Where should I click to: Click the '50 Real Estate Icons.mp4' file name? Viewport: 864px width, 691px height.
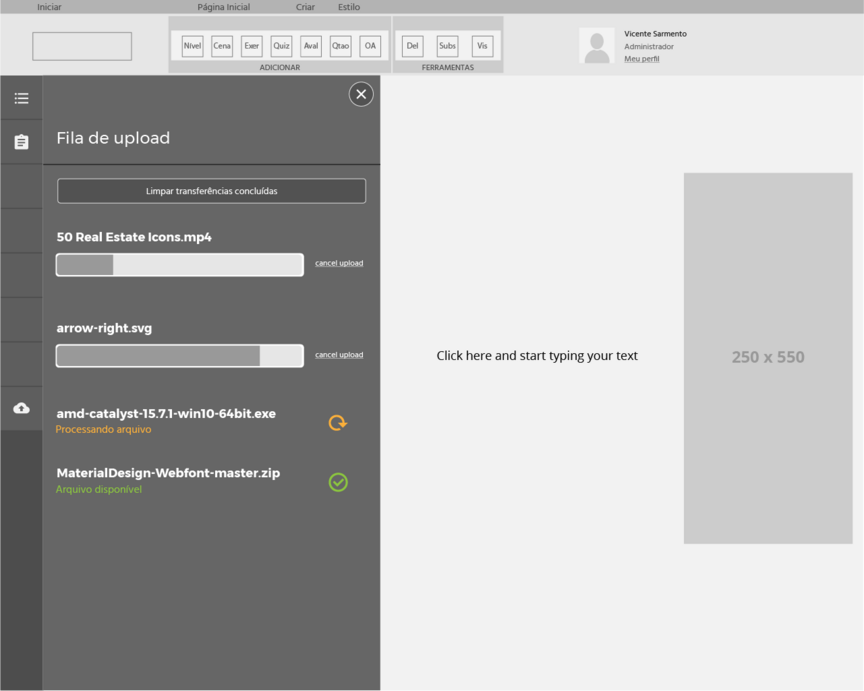pyautogui.click(x=134, y=237)
